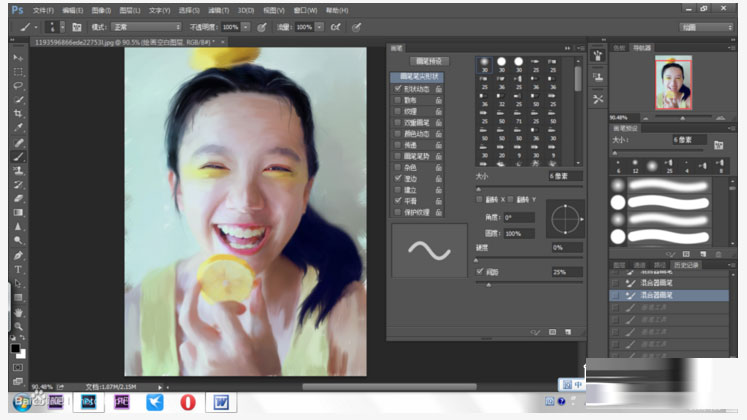Image resolution: width=747 pixels, height=420 pixels.
Task: Open Clone Source panel from dock
Action: (598, 76)
